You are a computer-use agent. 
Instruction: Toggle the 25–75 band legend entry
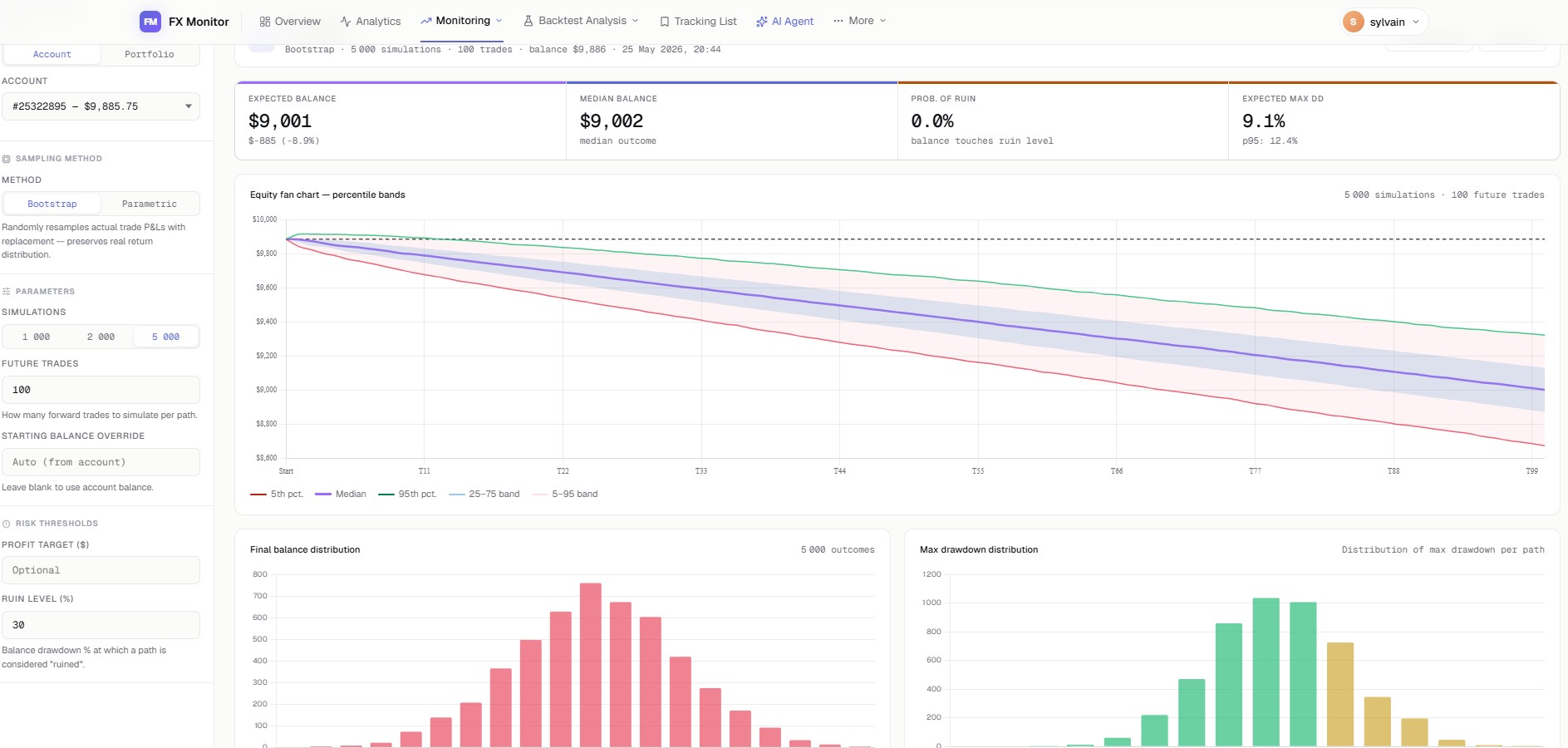(484, 494)
